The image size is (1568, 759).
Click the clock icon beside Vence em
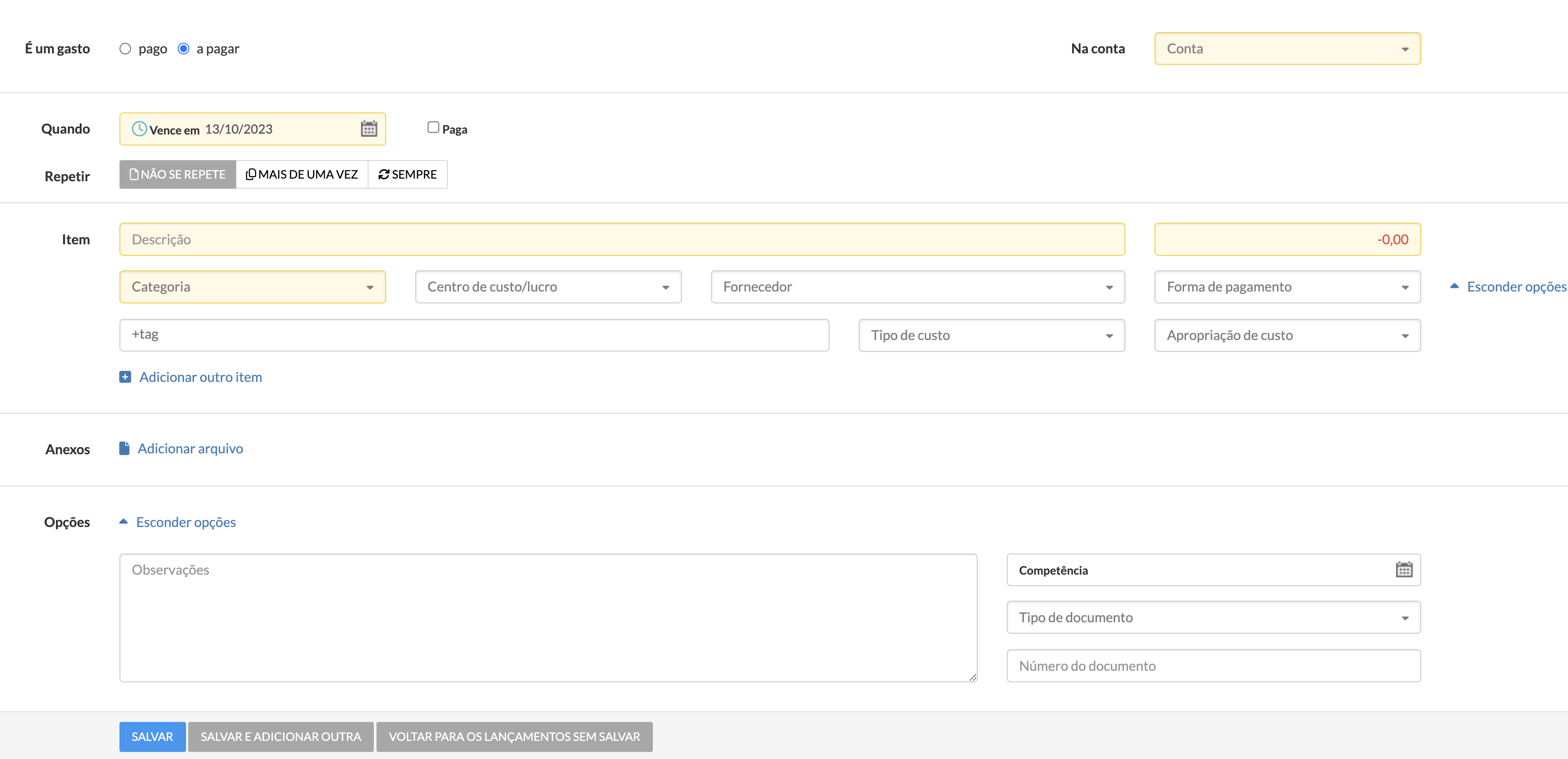coord(139,128)
